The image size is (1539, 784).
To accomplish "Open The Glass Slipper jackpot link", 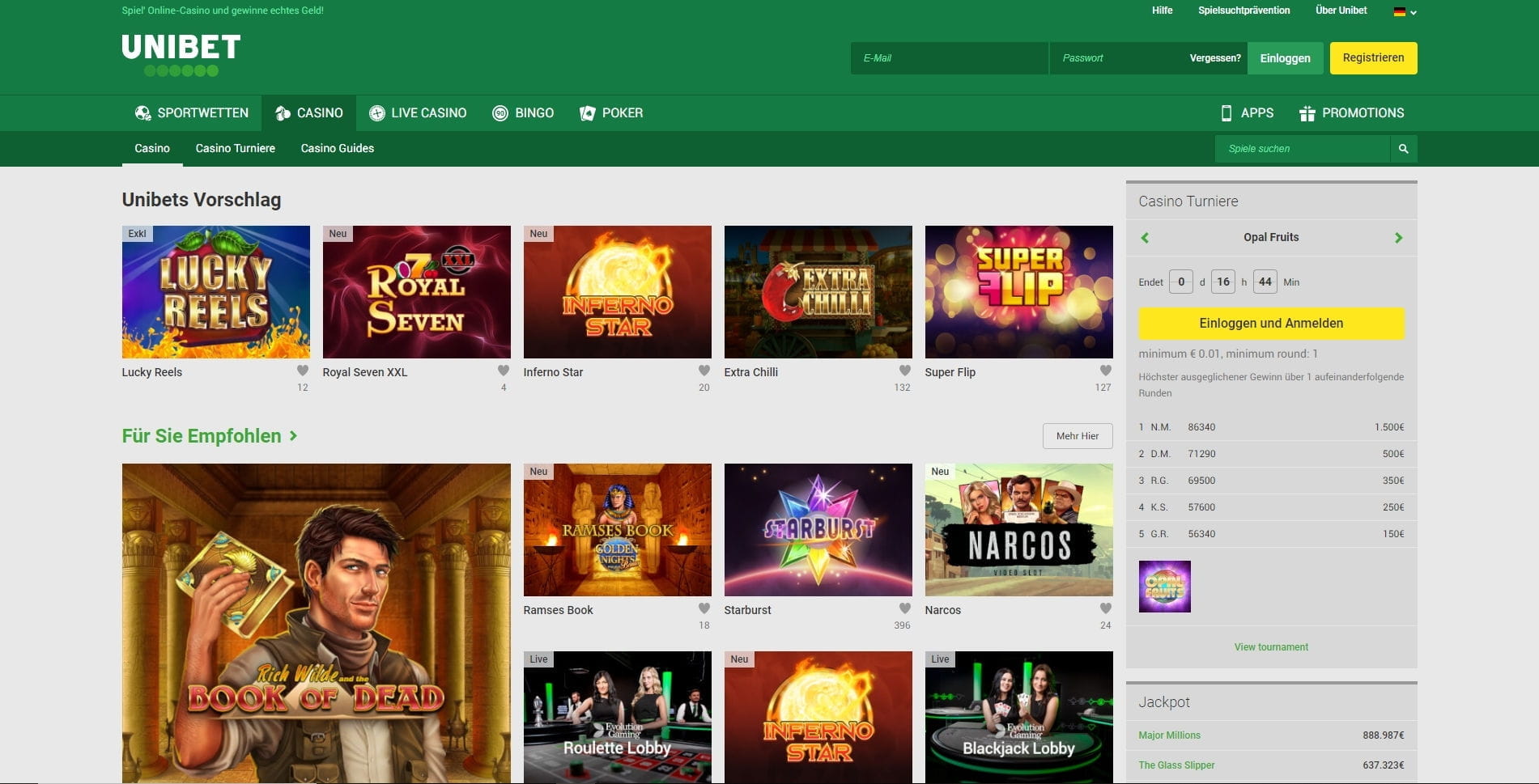I will [1176, 765].
